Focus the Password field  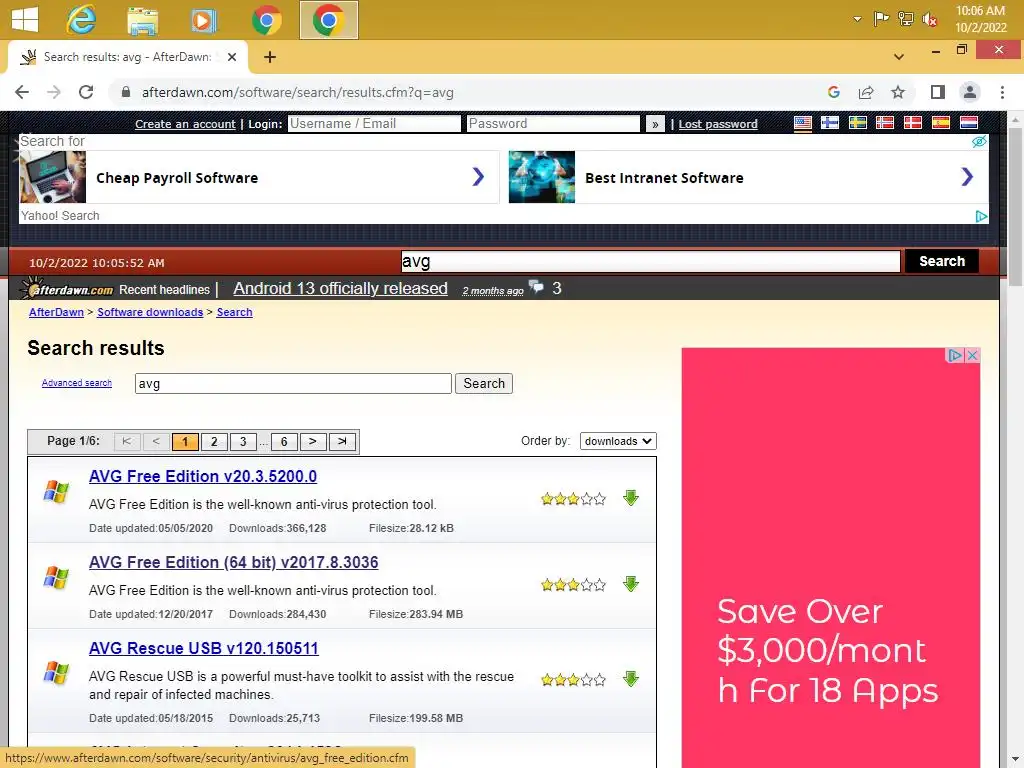(553, 123)
